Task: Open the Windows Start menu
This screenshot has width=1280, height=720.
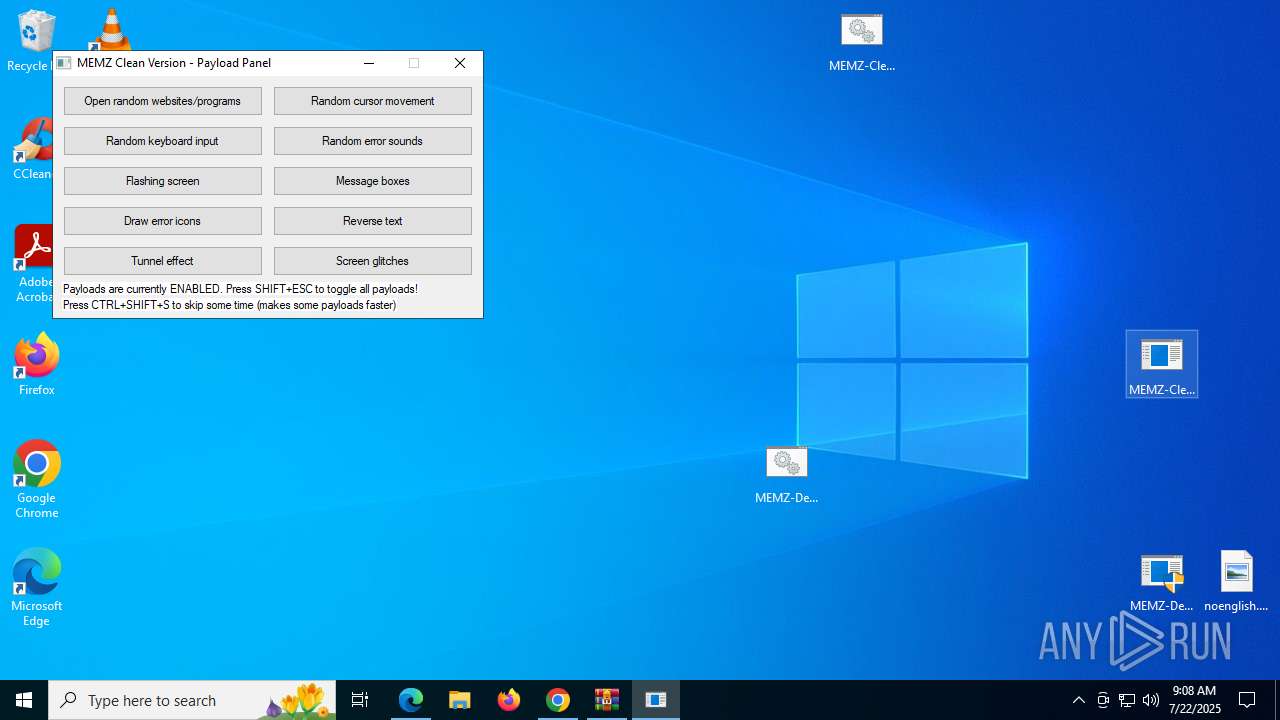Action: point(24,700)
